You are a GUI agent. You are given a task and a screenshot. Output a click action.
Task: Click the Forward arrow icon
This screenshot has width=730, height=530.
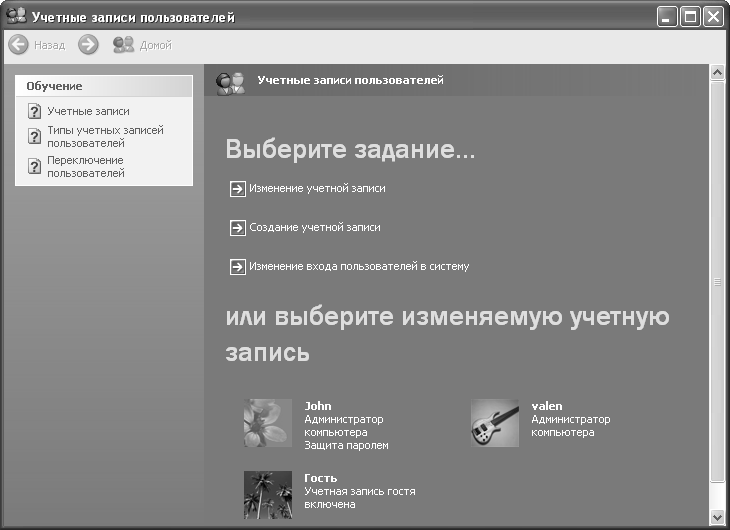point(88,45)
